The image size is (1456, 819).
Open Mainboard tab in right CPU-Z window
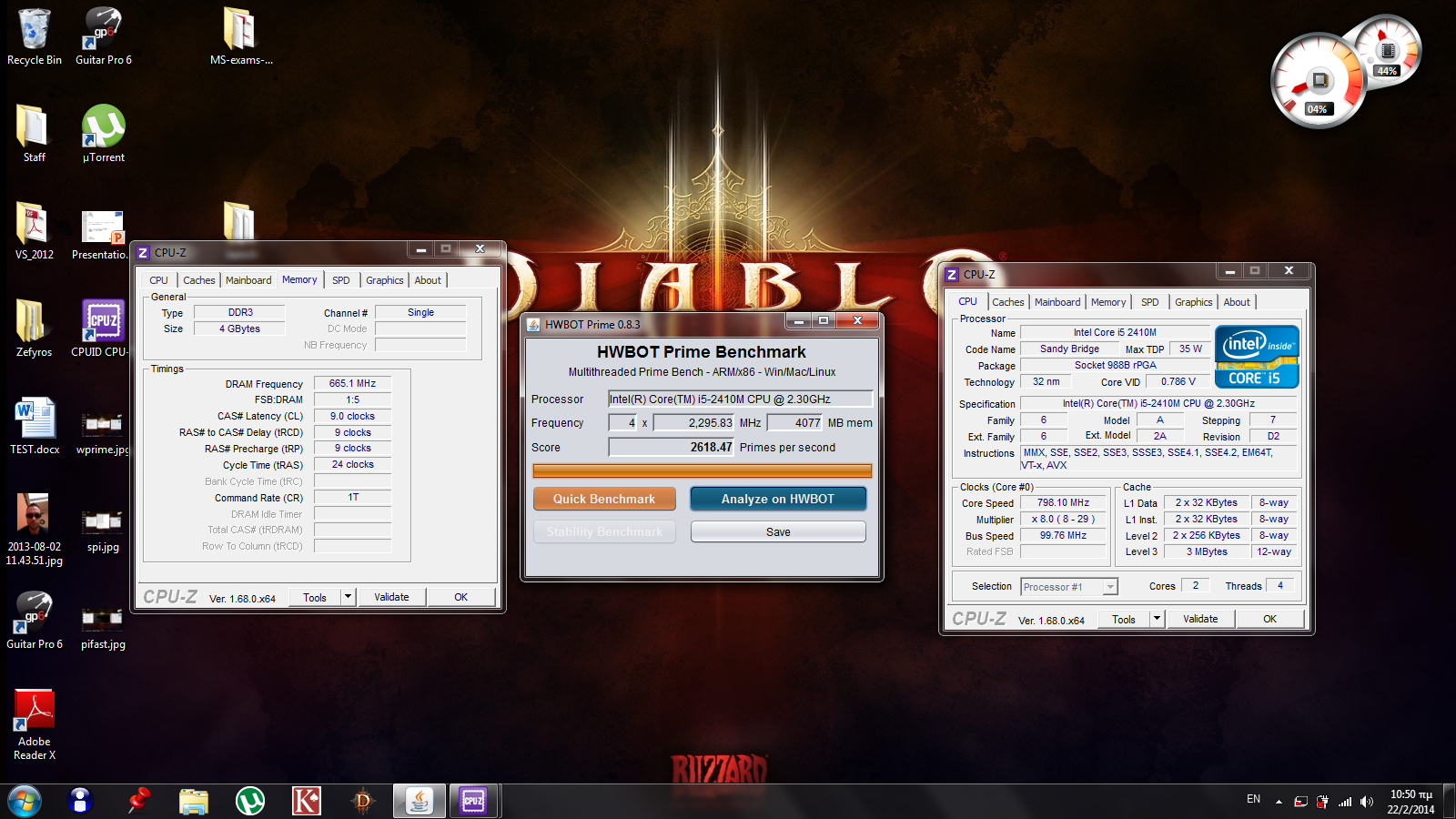pos(1057,302)
